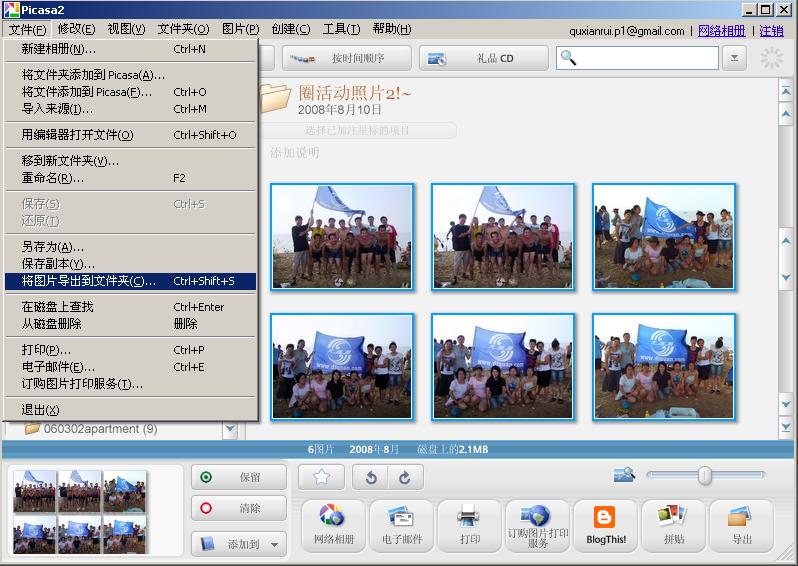Click 添加说明 to add description
Screen dimensions: 798x566
coord(295,153)
